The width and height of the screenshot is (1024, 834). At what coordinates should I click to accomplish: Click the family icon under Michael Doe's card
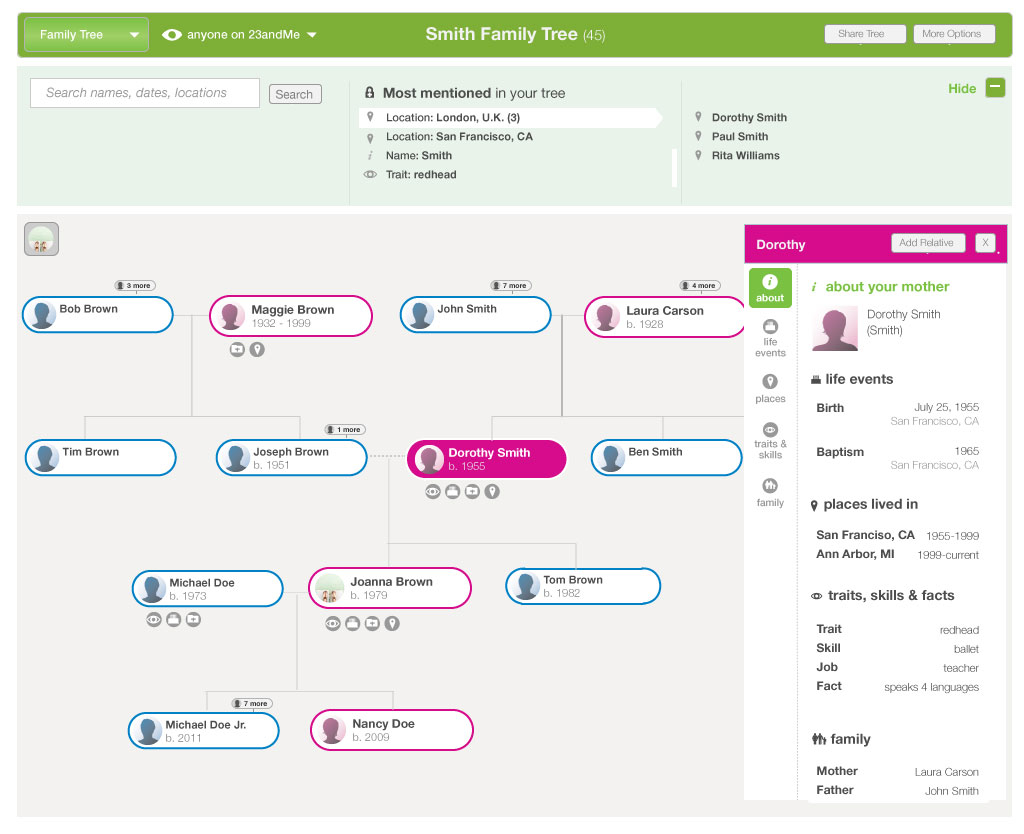tap(193, 619)
